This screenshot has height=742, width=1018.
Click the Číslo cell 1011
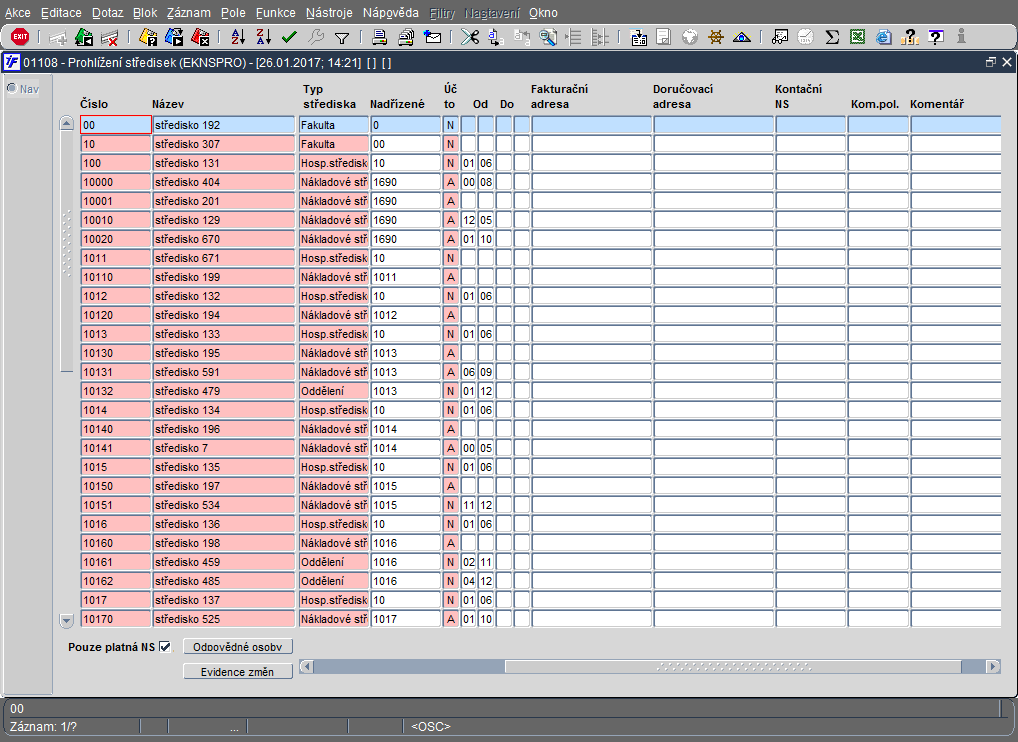(x=116, y=258)
